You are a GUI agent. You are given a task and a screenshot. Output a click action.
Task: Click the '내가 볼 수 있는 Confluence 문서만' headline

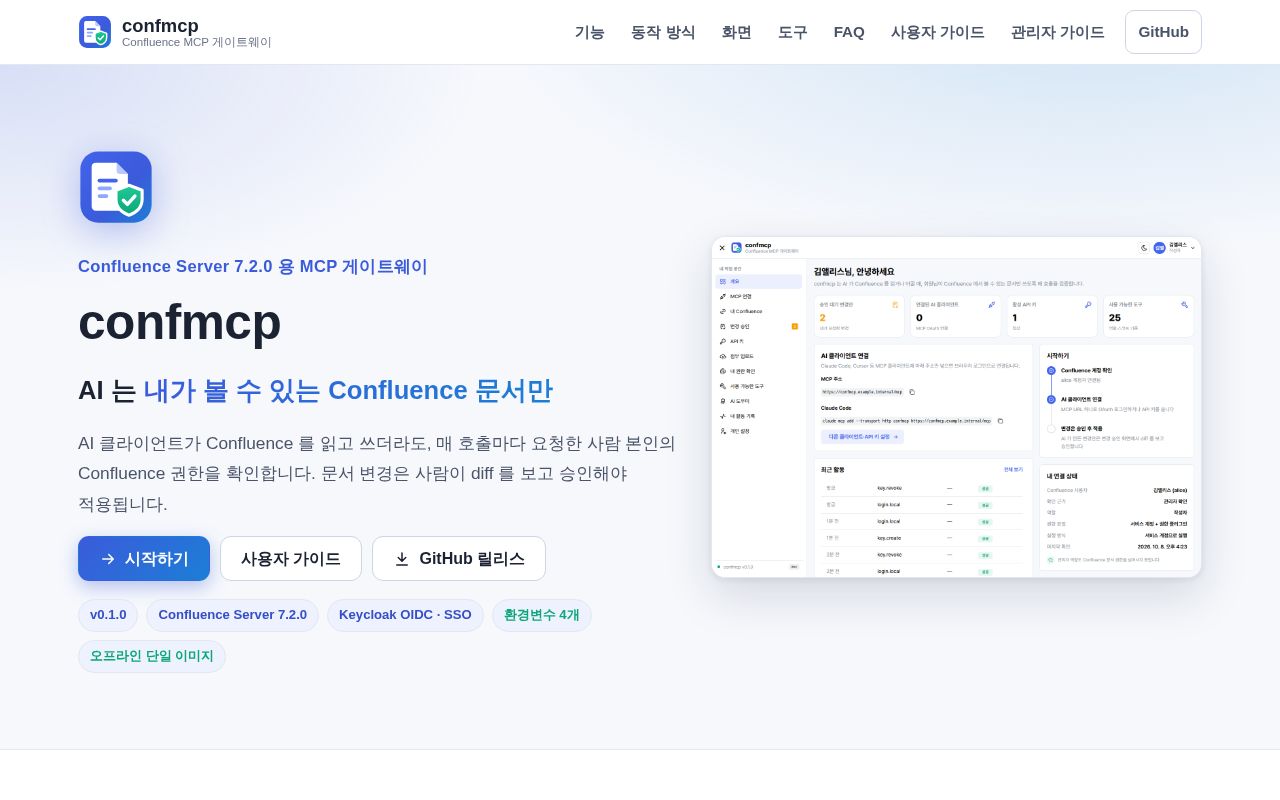pos(348,390)
